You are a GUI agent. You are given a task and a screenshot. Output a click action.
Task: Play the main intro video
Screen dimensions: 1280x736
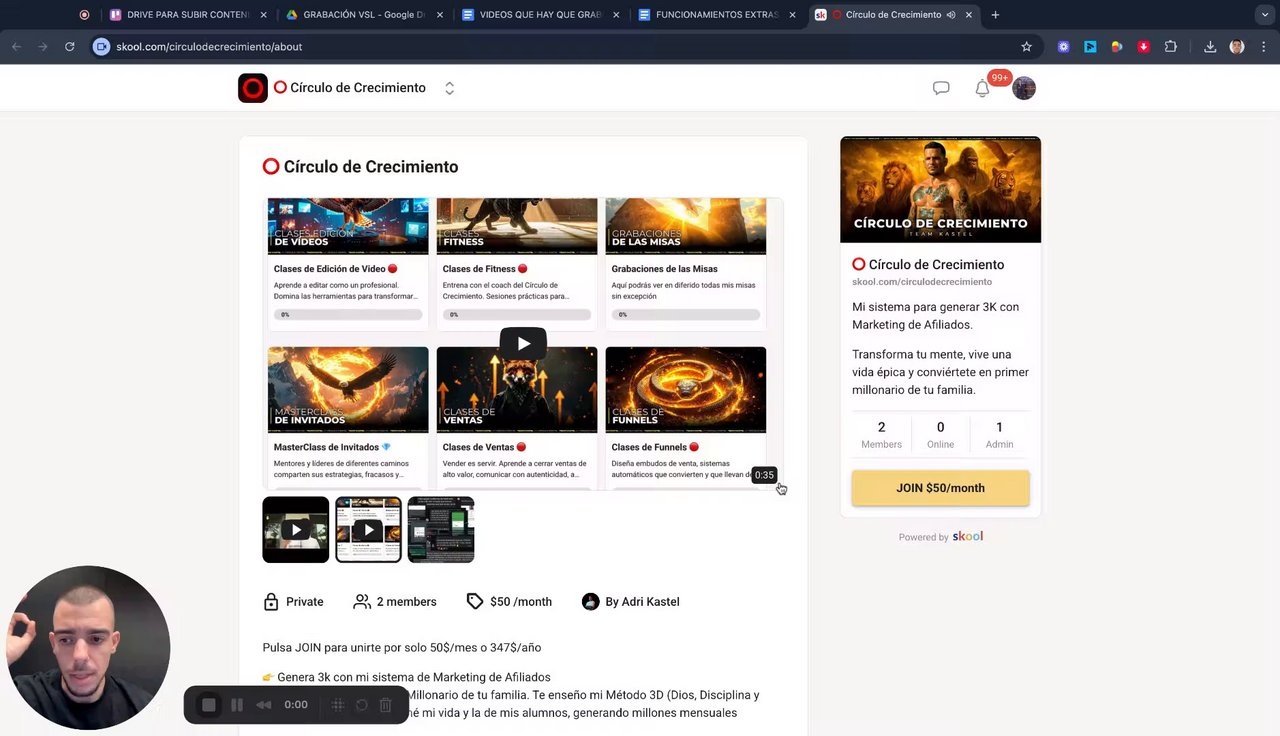pos(523,343)
